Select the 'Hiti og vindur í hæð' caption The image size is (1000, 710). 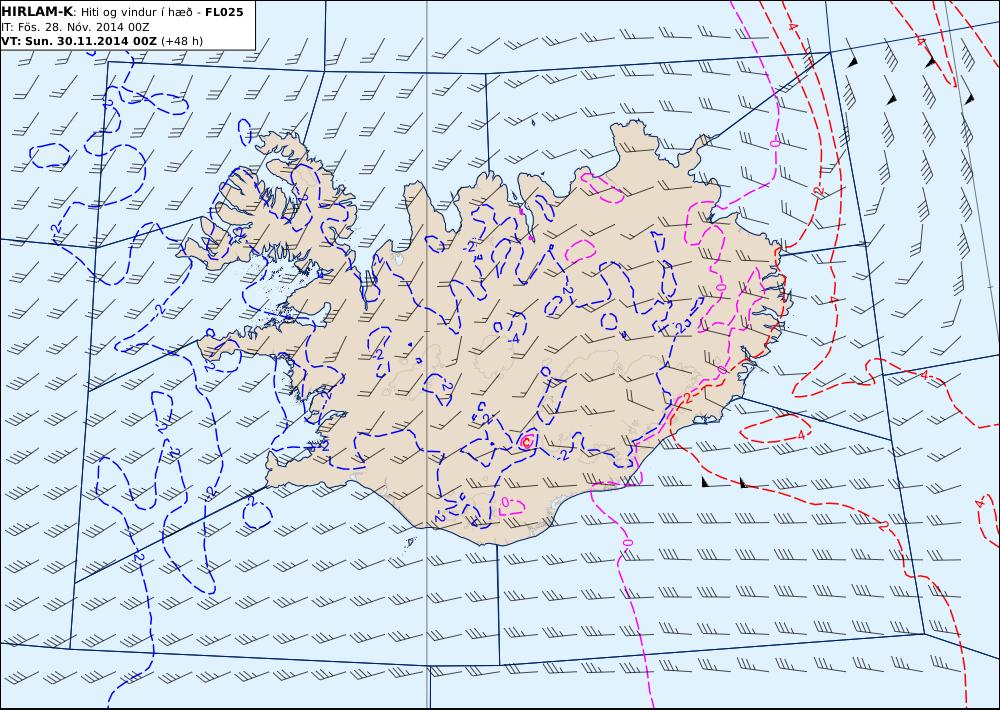(x=136, y=13)
